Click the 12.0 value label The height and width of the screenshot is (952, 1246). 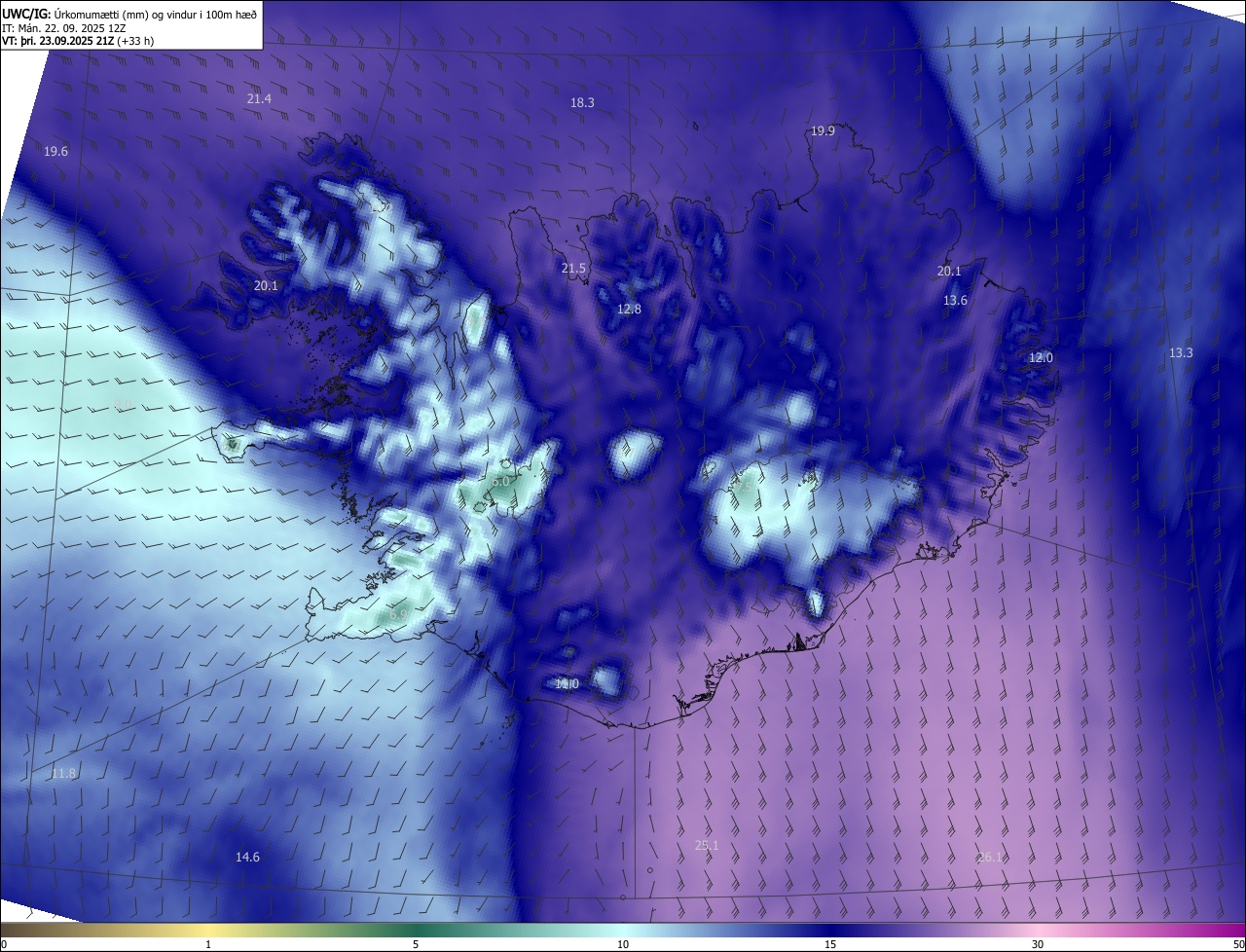tap(1042, 357)
